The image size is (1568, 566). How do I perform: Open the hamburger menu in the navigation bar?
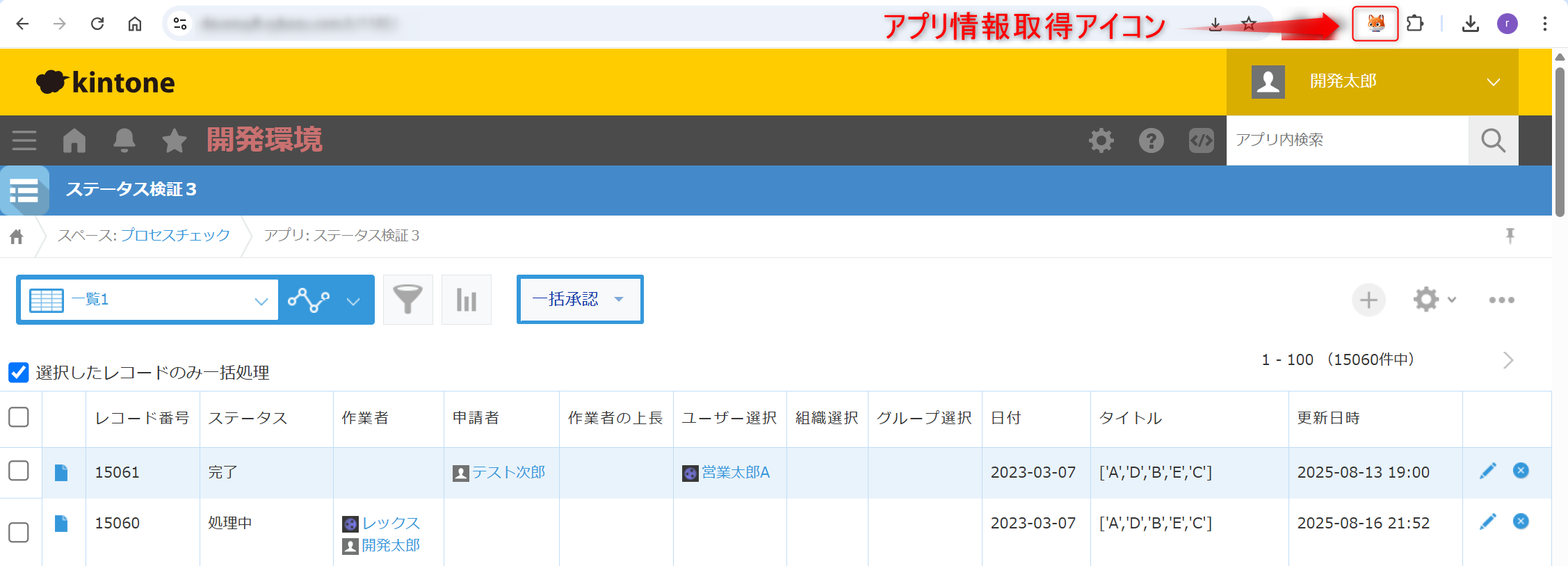pyautogui.click(x=24, y=140)
